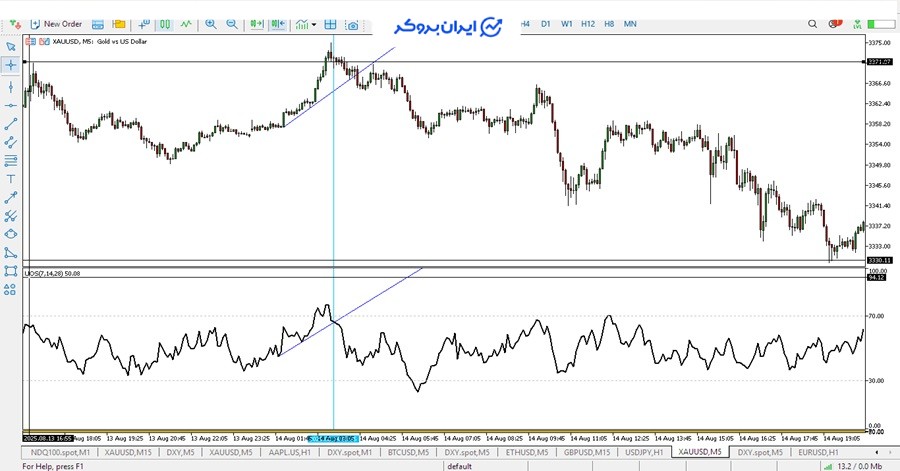
Task: Select the arrow cursor tool
Action: pos(11,46)
